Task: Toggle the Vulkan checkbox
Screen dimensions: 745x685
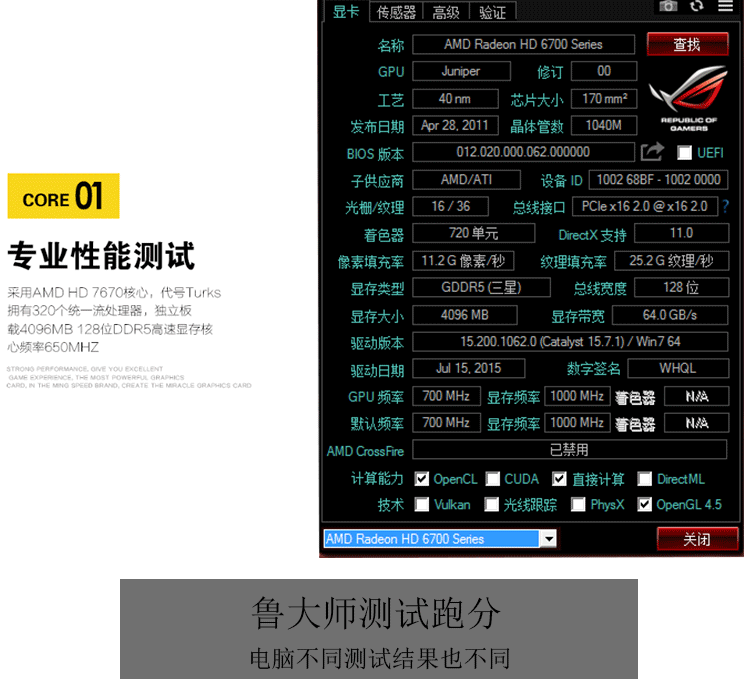Action: coord(421,504)
